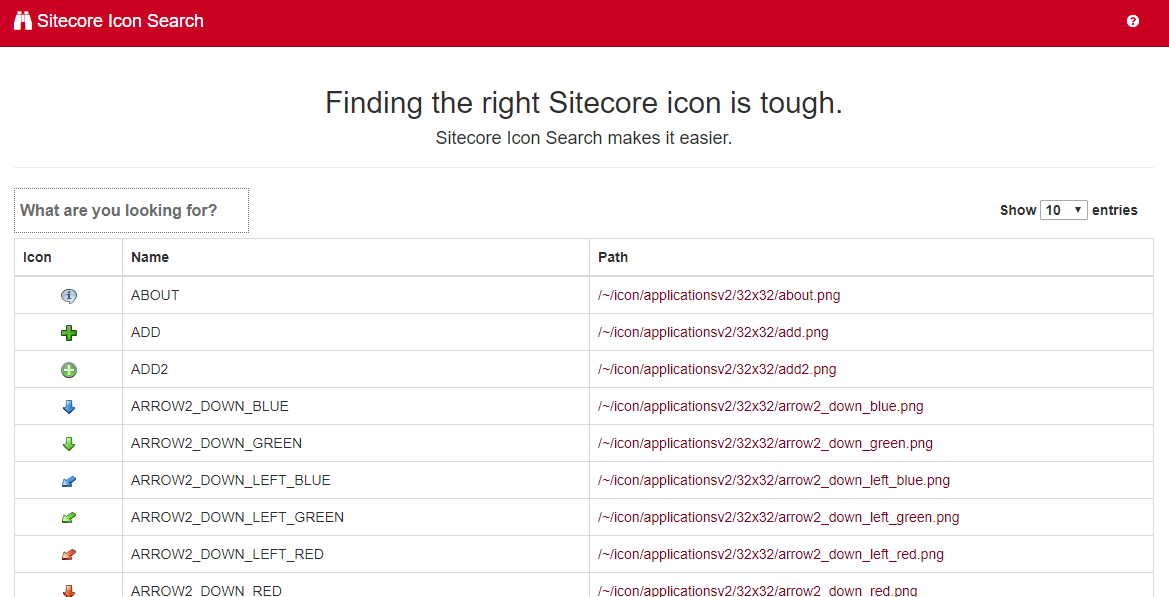Screen dimensions: 1169x597
Task: Open the Show entries dropdown
Action: [1064, 210]
